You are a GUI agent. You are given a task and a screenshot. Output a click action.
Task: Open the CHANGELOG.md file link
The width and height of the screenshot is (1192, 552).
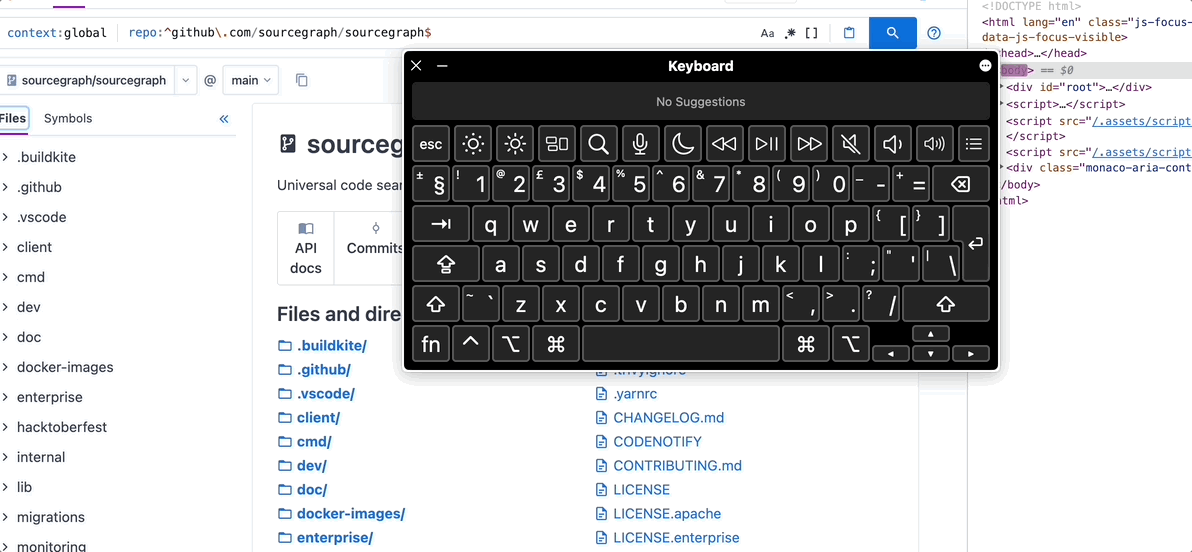[669, 417]
